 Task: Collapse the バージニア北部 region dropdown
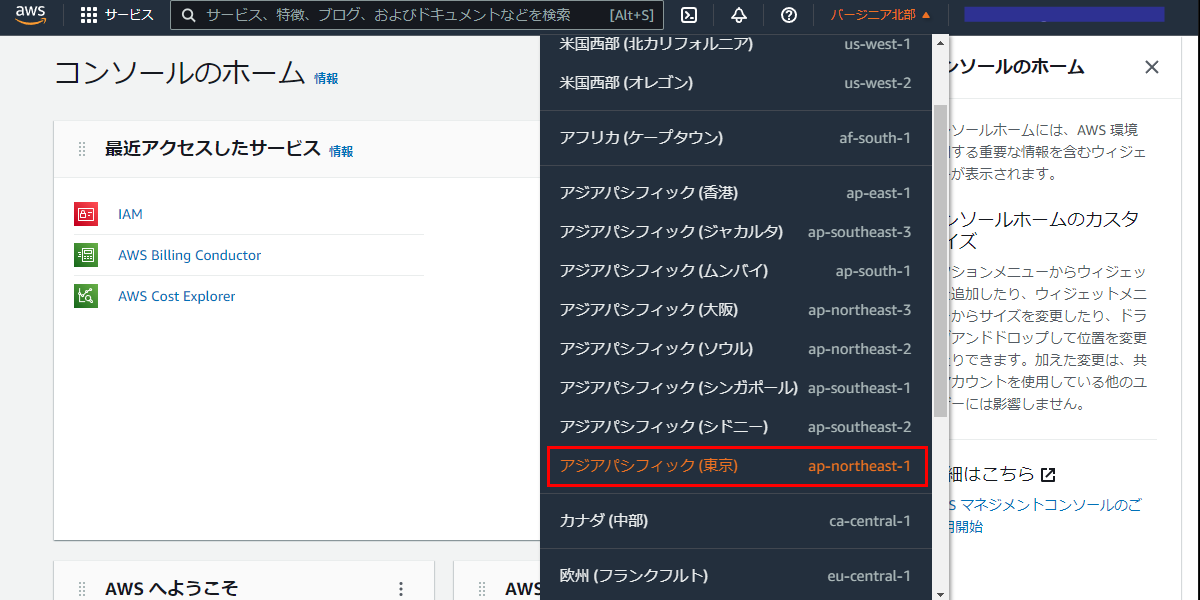point(881,15)
